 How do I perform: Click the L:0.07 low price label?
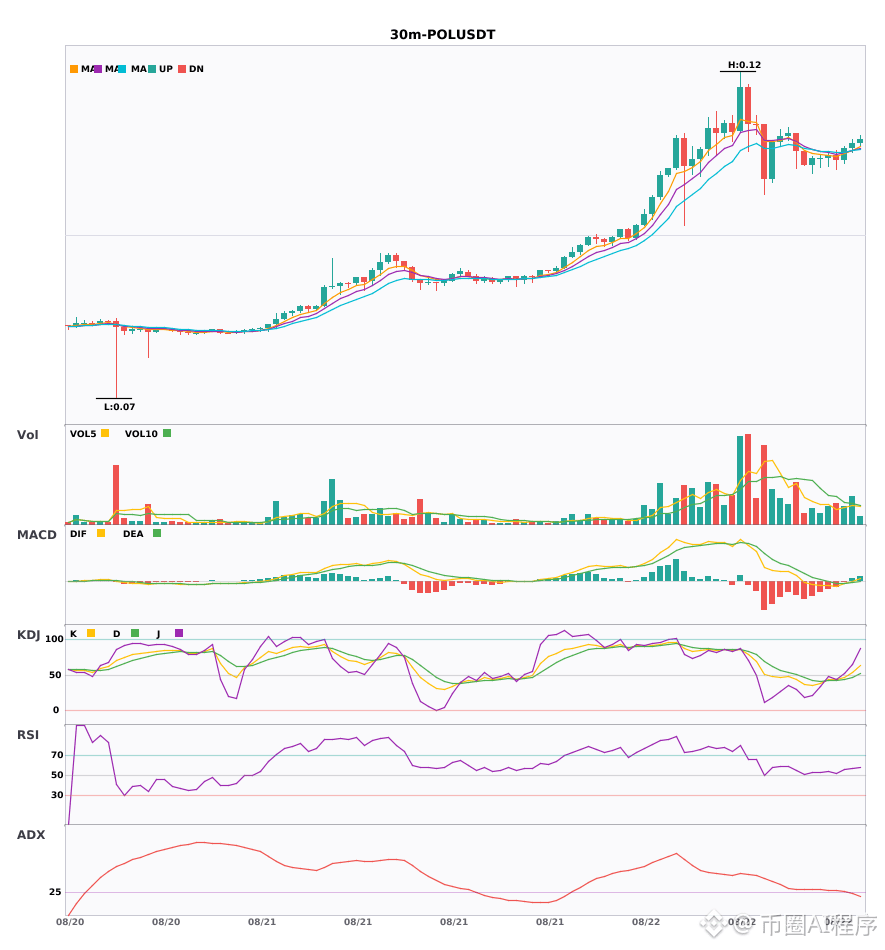(x=119, y=407)
